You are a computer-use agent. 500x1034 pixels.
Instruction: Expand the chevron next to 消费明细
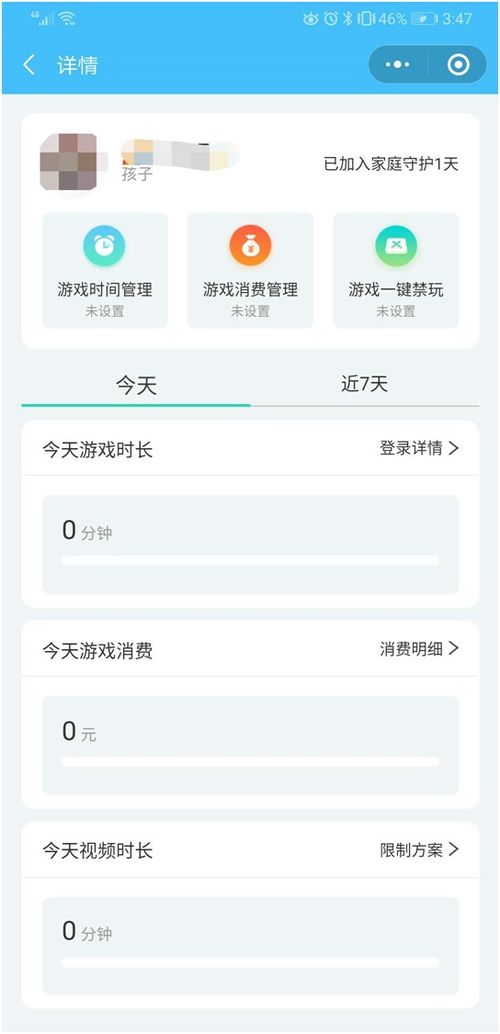click(453, 649)
